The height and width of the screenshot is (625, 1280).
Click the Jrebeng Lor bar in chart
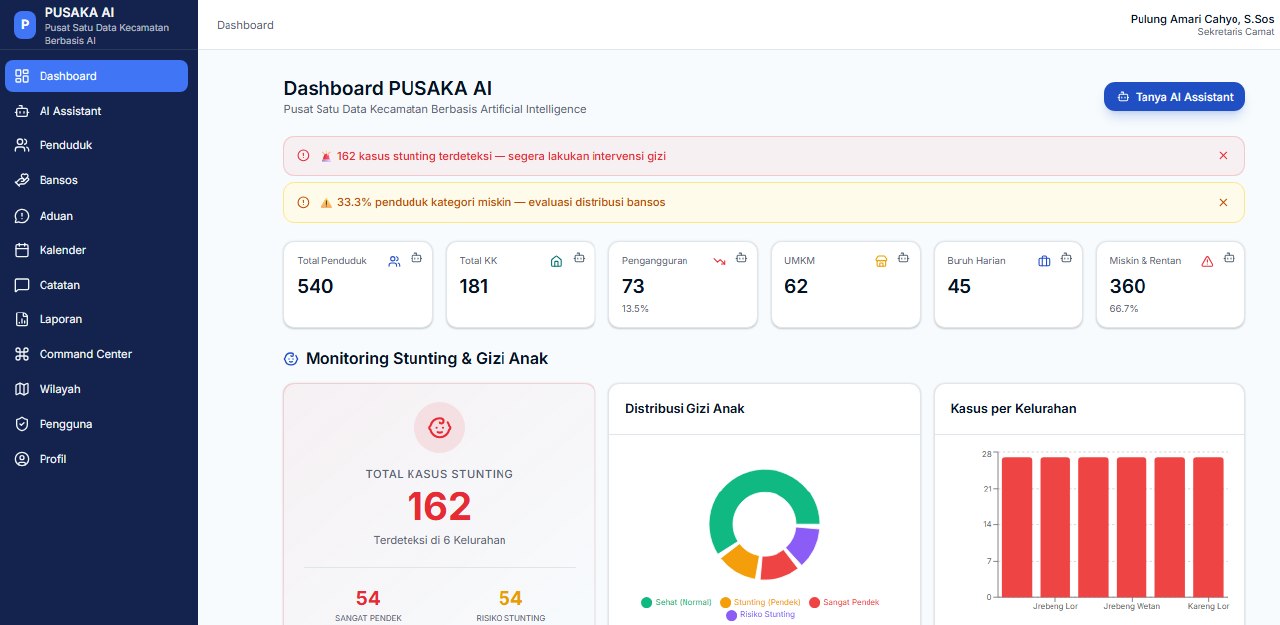[x=1055, y=527]
